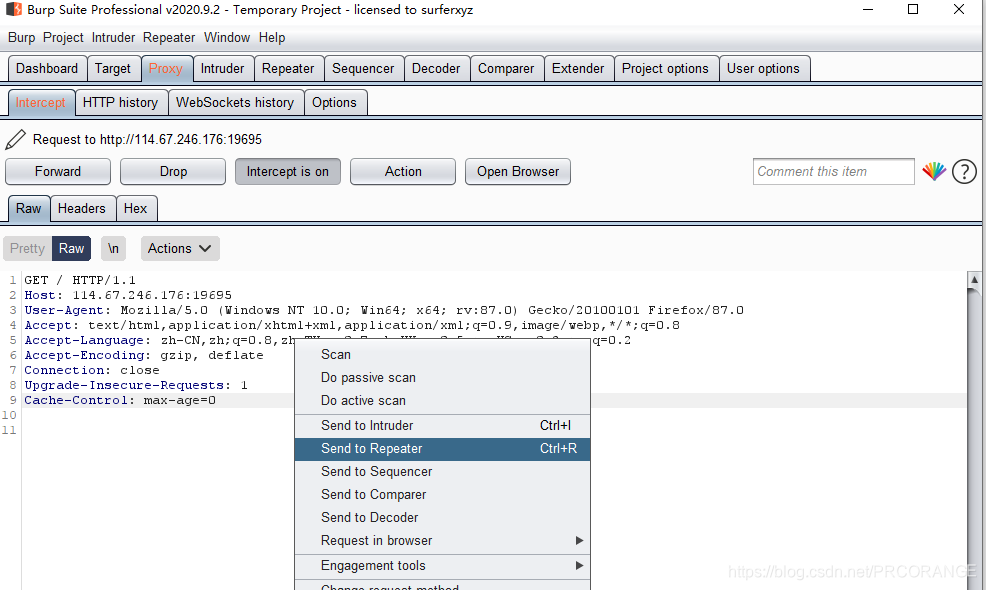Select Send to Sequencer menu entry
This screenshot has height=590, width=986.
click(x=442, y=472)
